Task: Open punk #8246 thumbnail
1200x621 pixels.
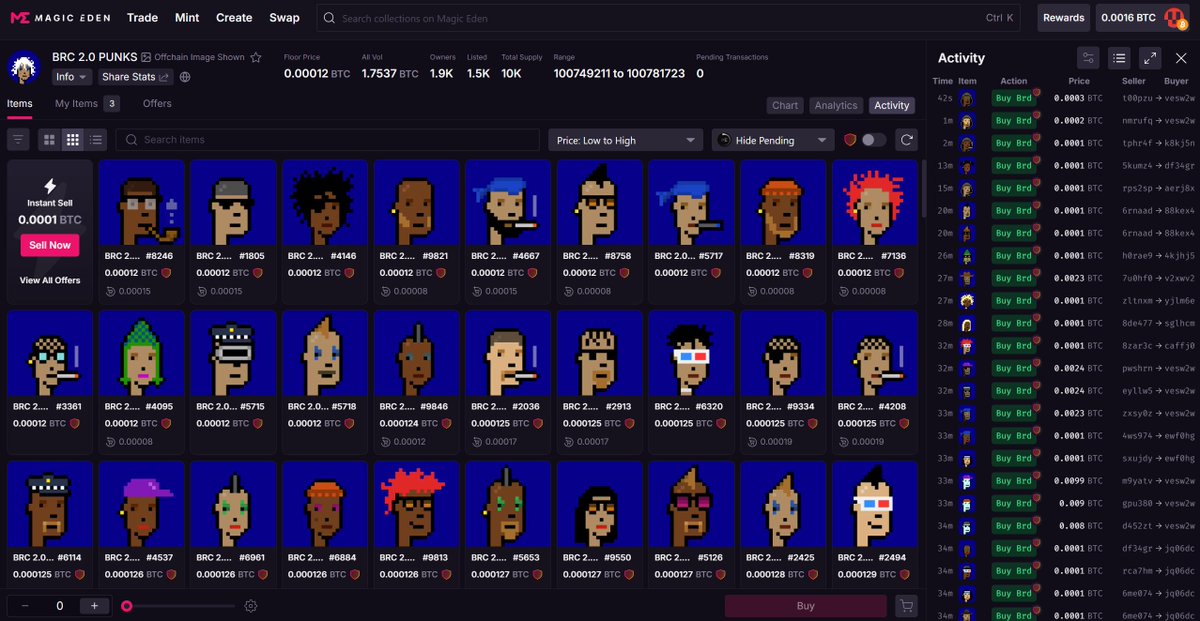Action: (141, 203)
